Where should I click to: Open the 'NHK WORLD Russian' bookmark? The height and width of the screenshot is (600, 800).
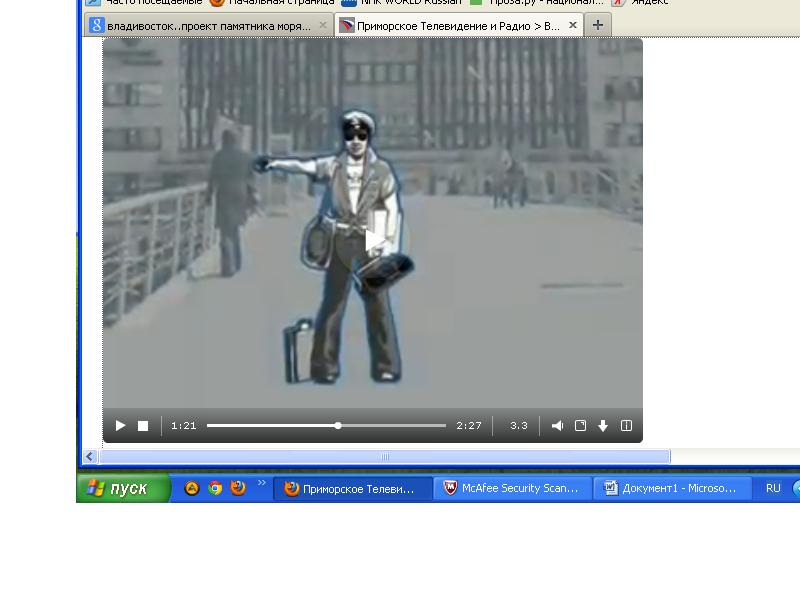pyautogui.click(x=401, y=3)
